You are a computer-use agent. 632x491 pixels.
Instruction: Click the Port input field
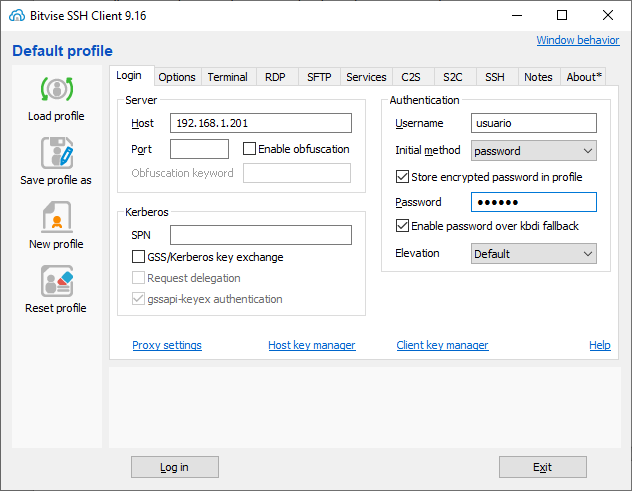(199, 149)
